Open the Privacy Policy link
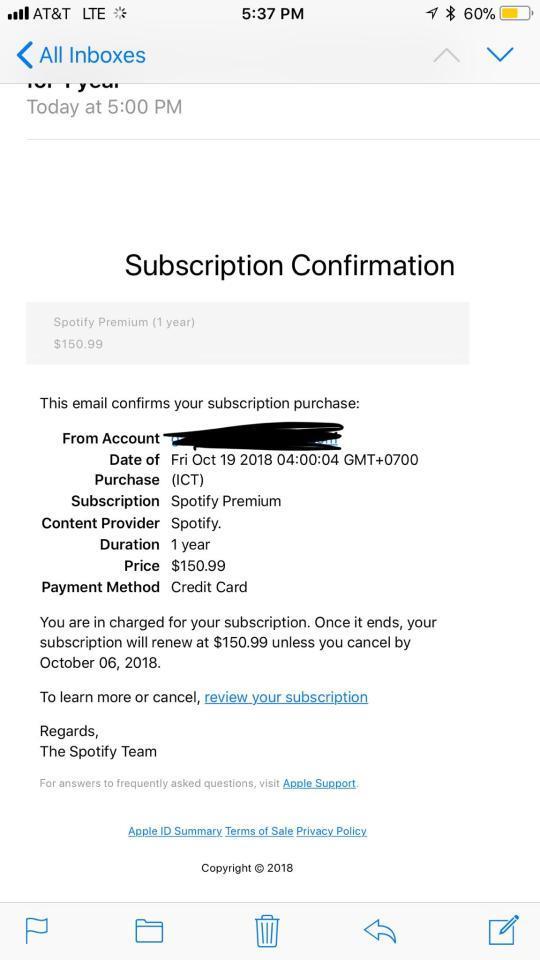The image size is (540, 960). (331, 831)
